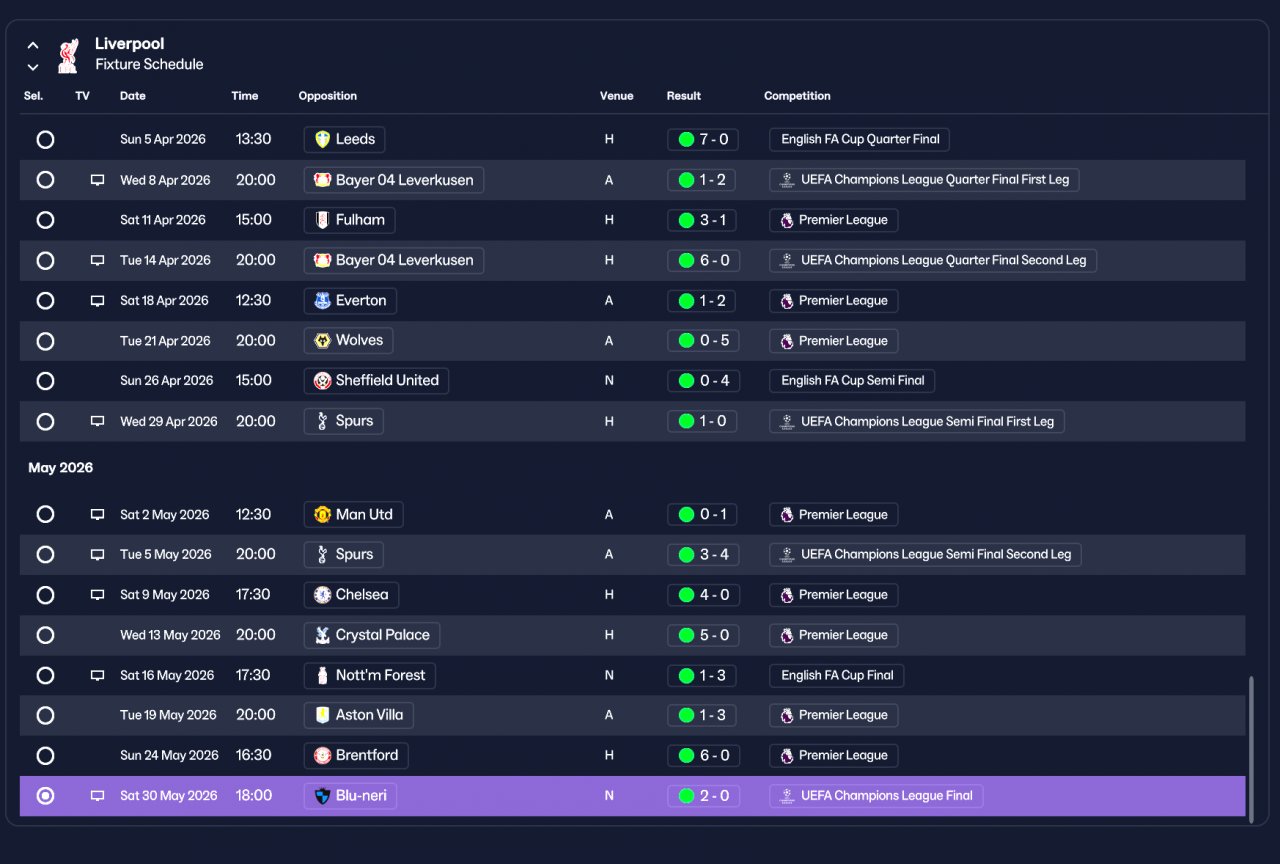This screenshot has width=1280, height=864.
Task: Click the Leeds club badge icon
Action: (322, 139)
